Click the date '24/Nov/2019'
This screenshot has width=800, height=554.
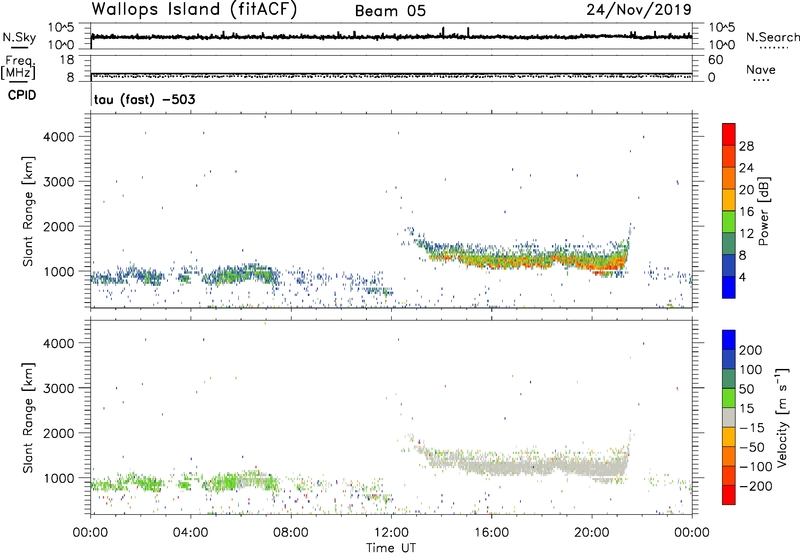(639, 9)
